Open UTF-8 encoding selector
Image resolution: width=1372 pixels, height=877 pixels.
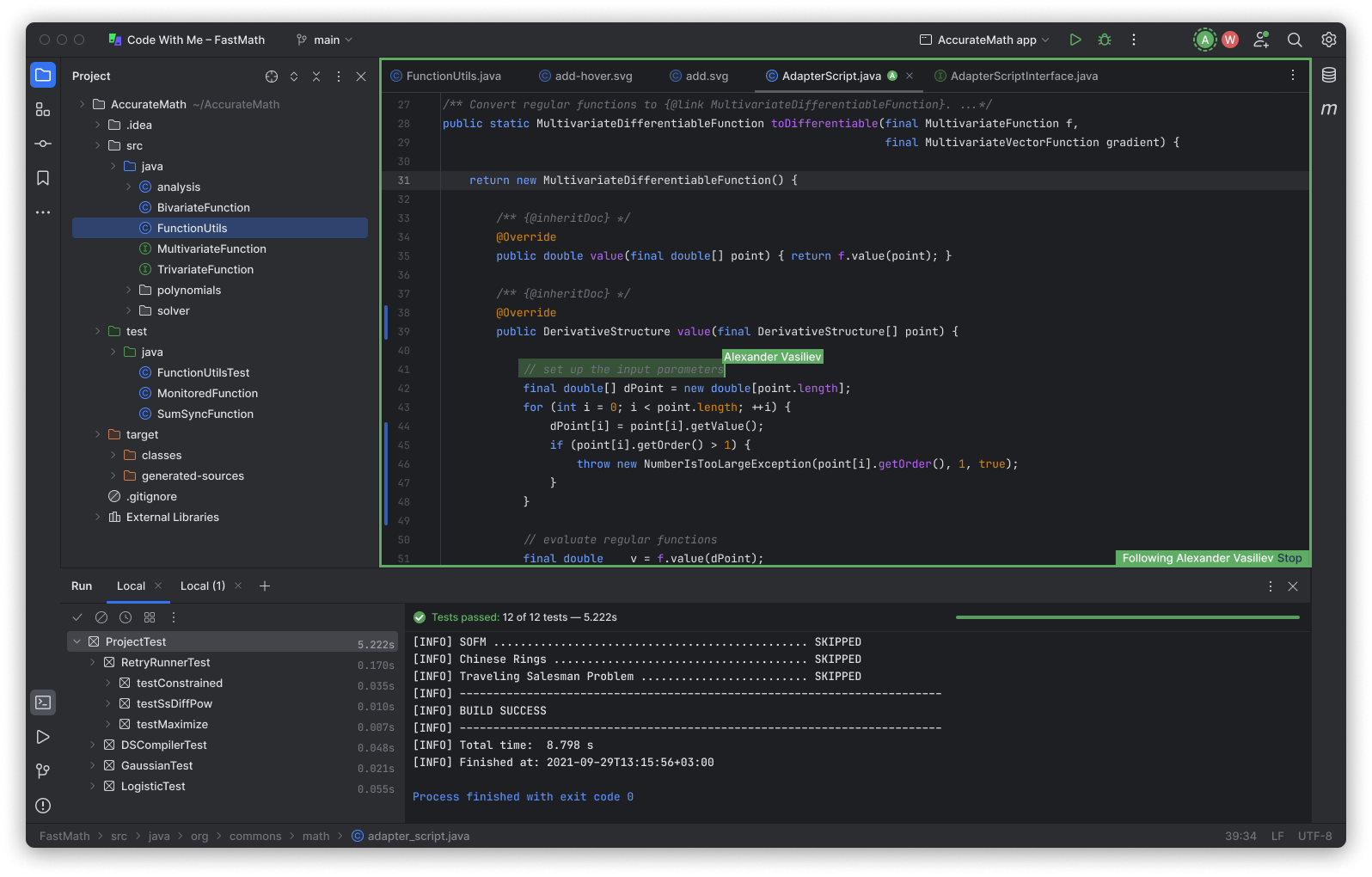1314,836
